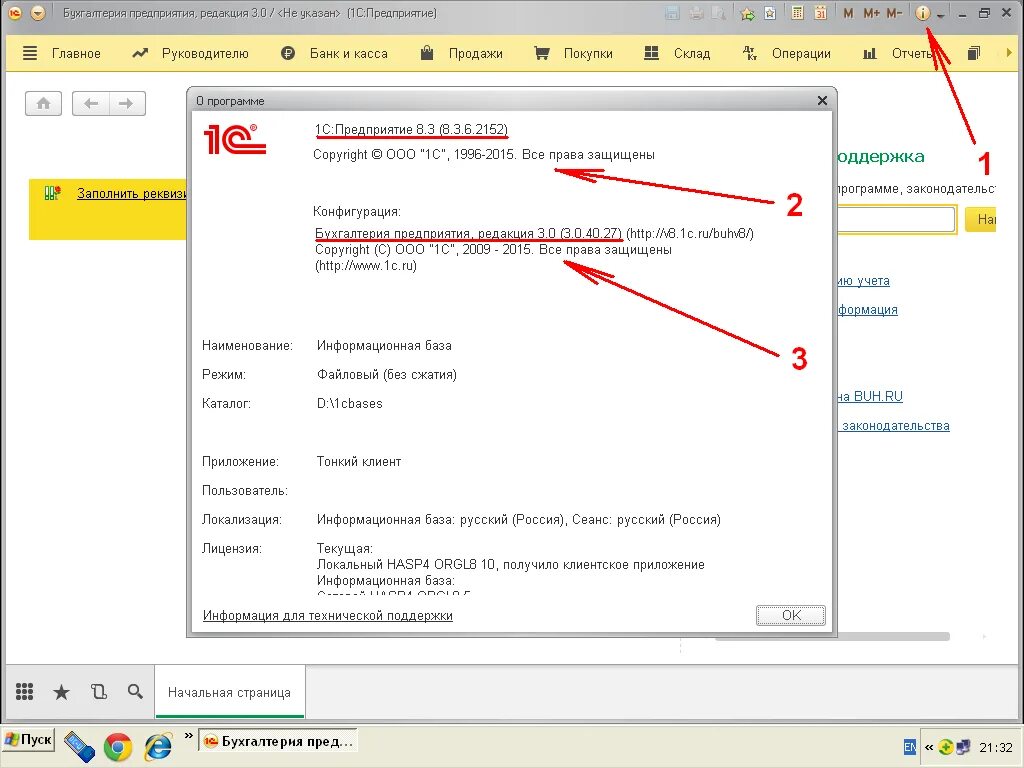Open the History icon in bottom panel
This screenshot has width=1024, height=768.
[x=99, y=692]
